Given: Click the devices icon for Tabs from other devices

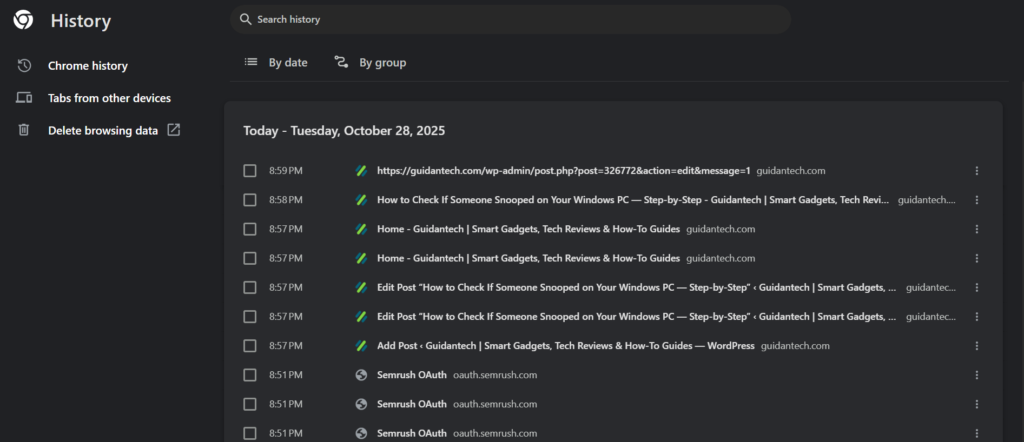Looking at the screenshot, I should click(24, 98).
